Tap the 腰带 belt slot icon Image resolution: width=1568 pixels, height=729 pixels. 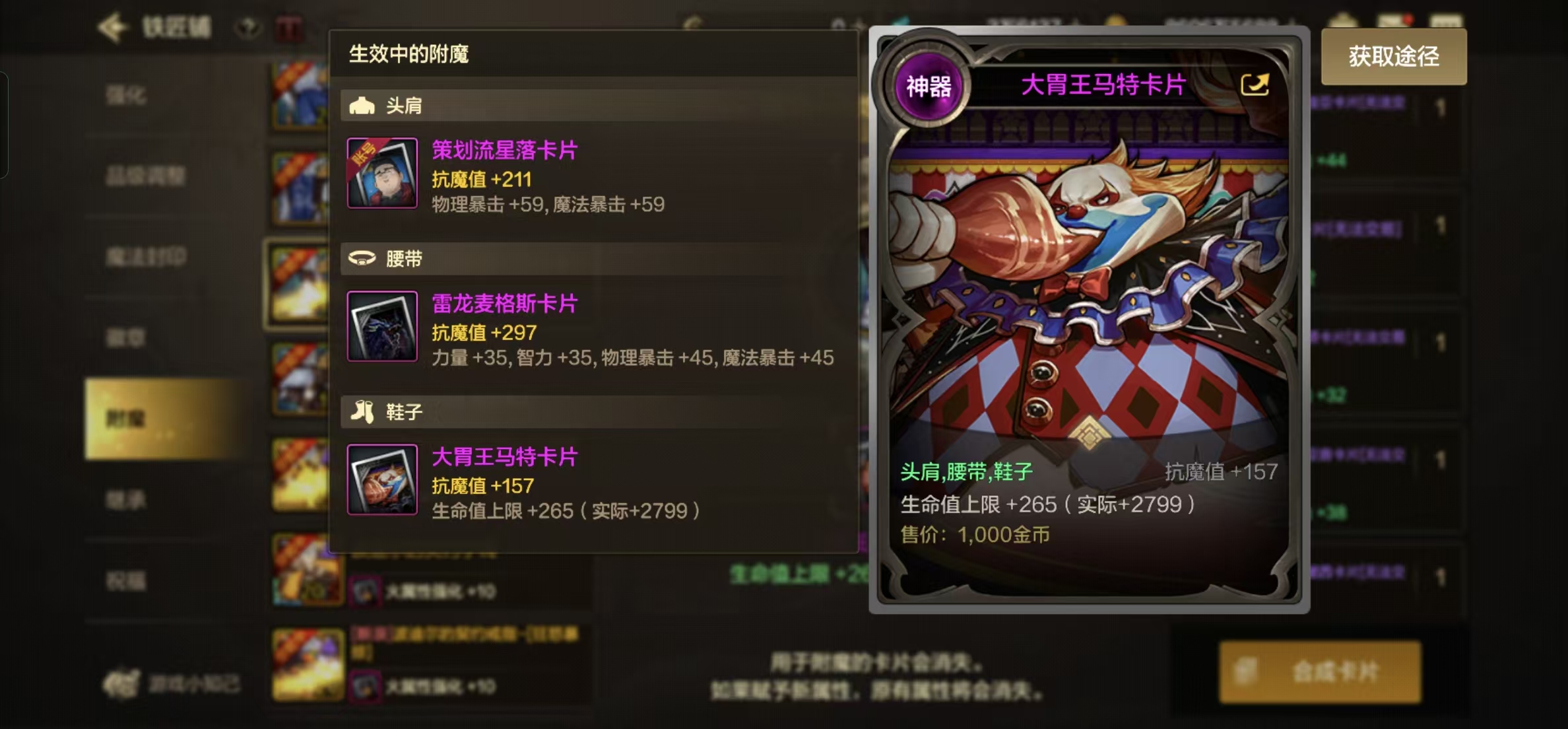[362, 258]
